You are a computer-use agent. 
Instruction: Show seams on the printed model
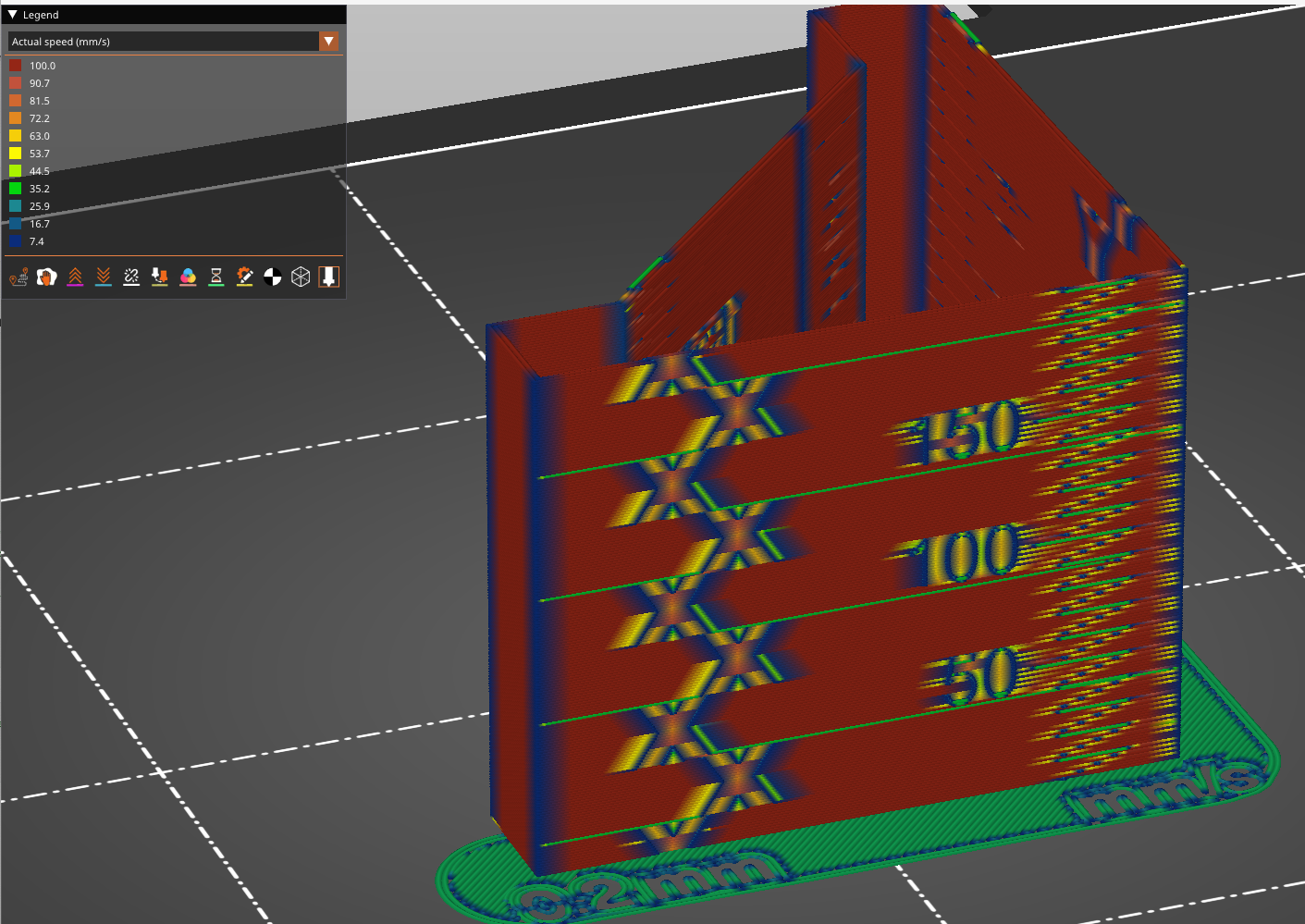click(130, 276)
